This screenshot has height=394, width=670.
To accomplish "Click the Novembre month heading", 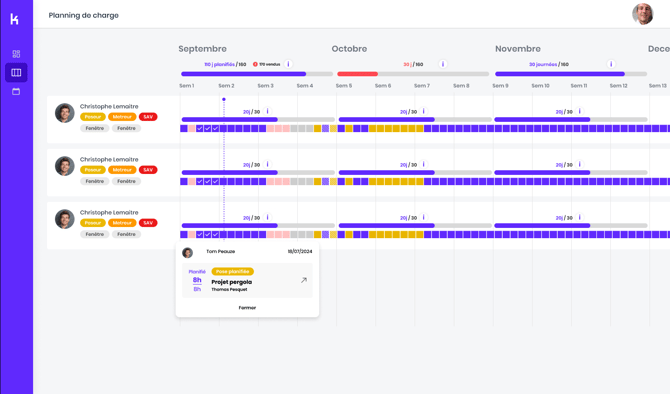I will pyautogui.click(x=518, y=49).
